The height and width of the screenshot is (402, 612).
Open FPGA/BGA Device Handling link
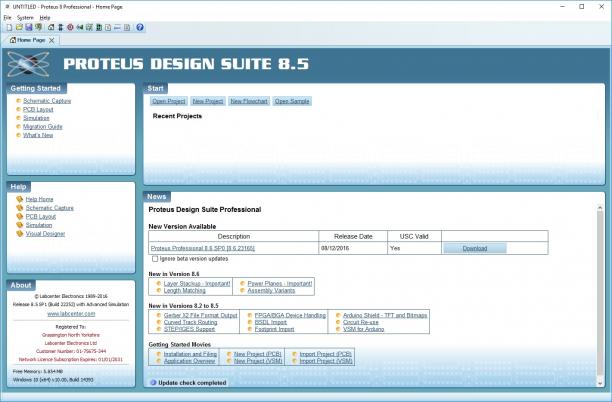click(x=290, y=315)
